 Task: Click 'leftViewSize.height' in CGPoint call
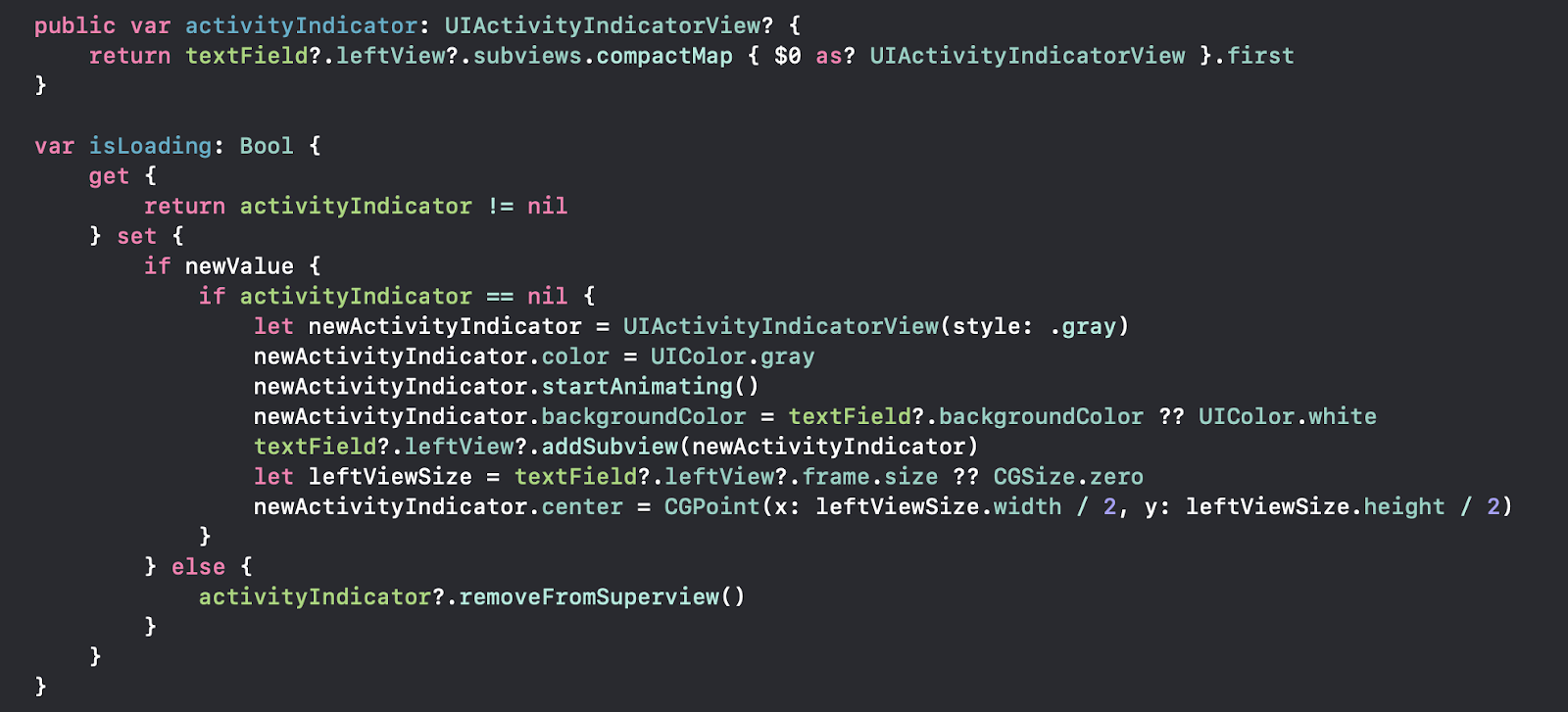(x=1315, y=506)
